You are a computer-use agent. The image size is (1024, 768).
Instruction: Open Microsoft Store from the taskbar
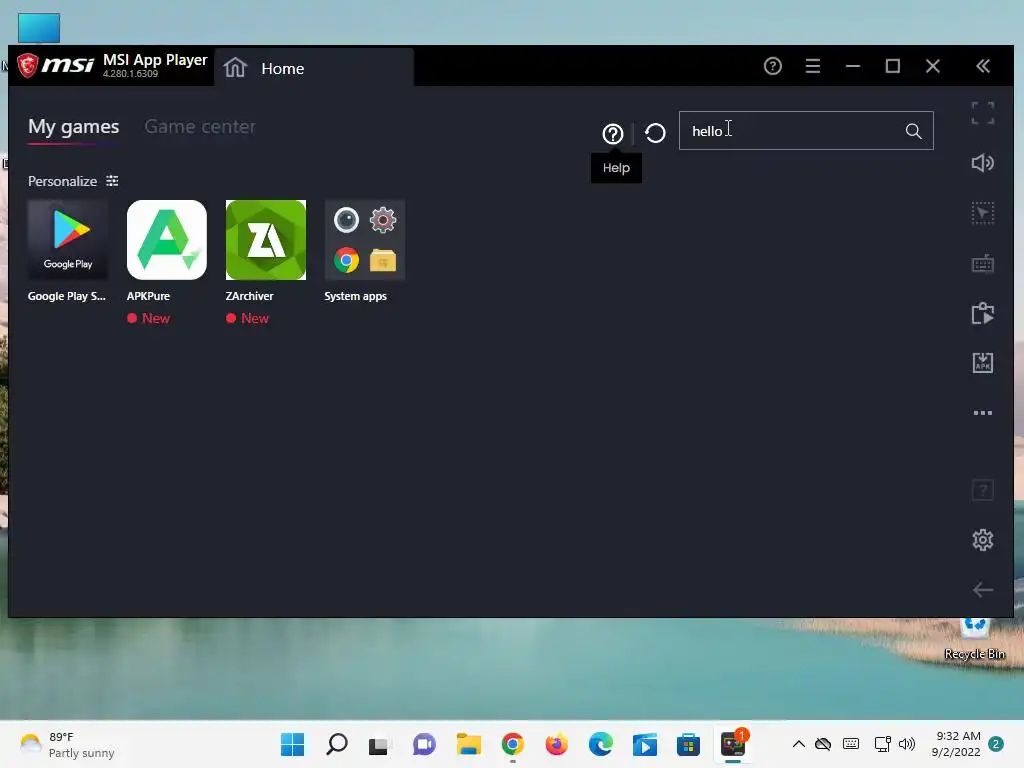pos(688,744)
